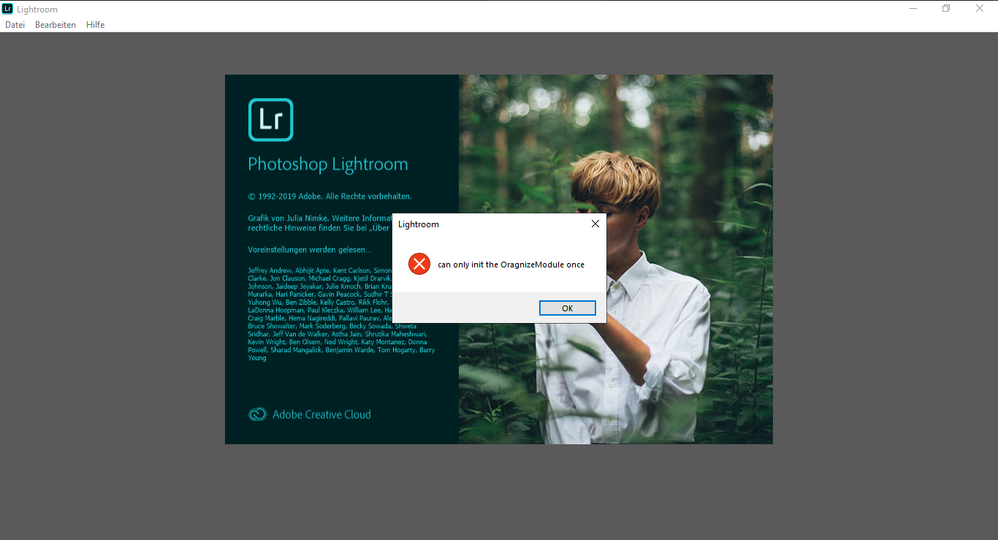Close the main Lightroom window
Screen dimensions: 998x540
pyautogui.click(x=980, y=9)
